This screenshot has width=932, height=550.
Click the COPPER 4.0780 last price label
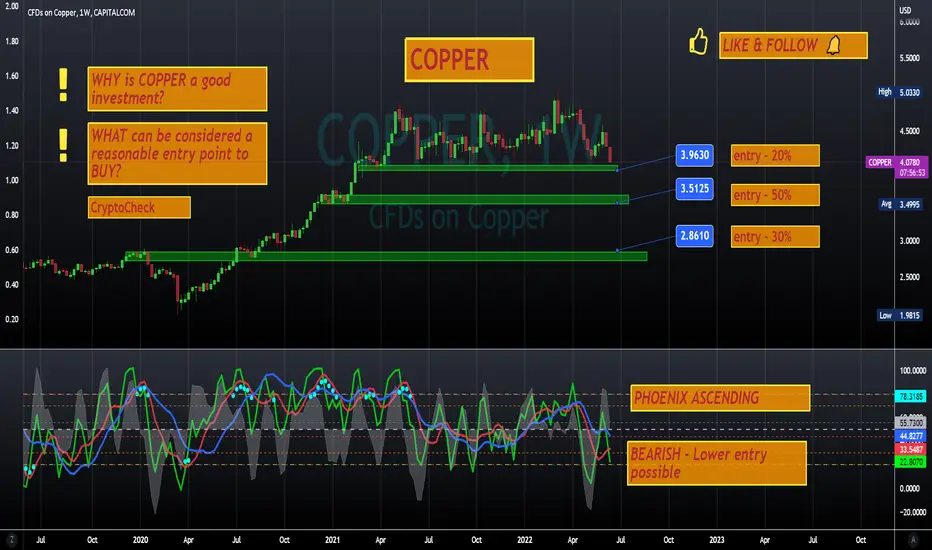896,162
